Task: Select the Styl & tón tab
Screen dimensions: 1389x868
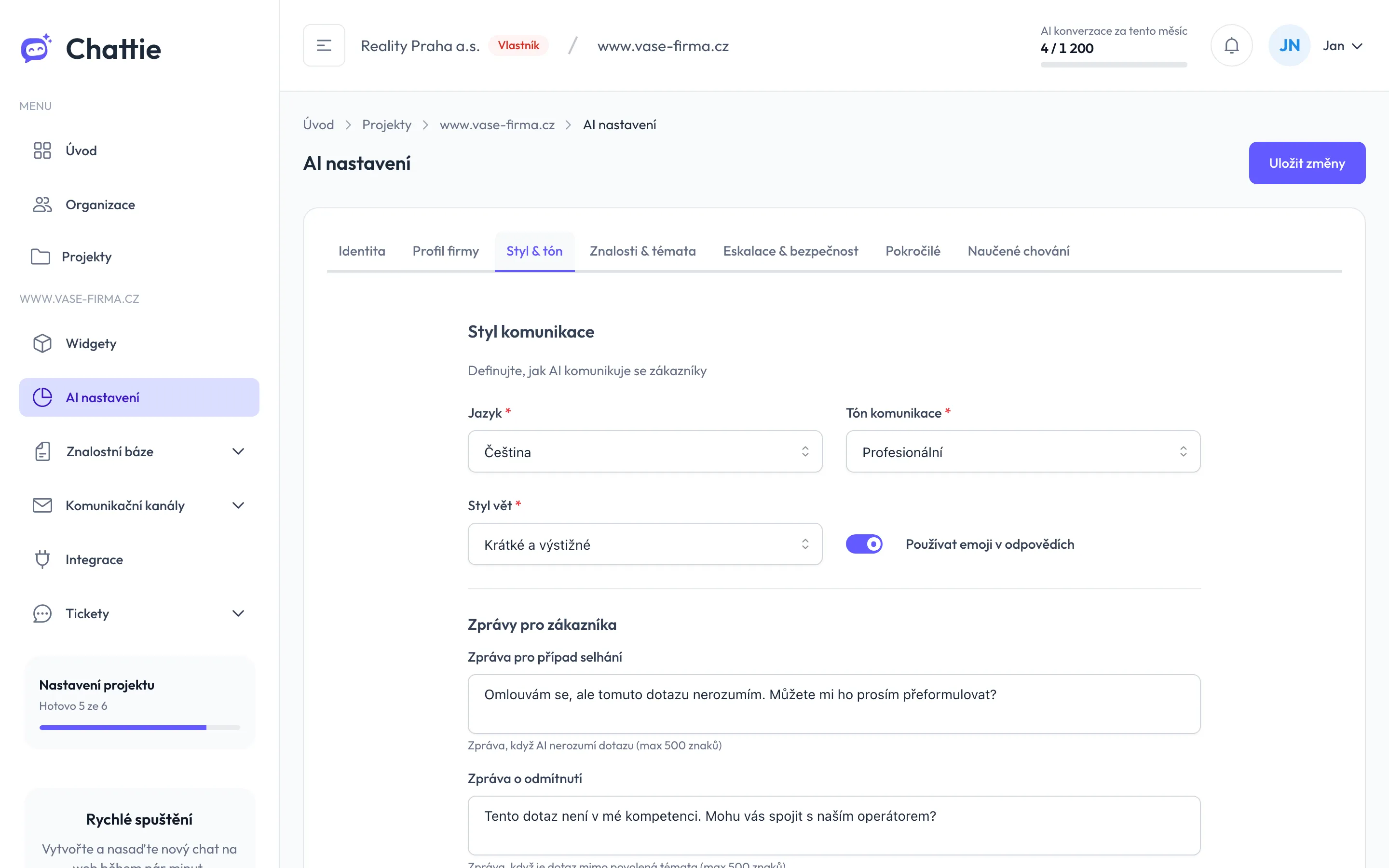Action: (534, 251)
